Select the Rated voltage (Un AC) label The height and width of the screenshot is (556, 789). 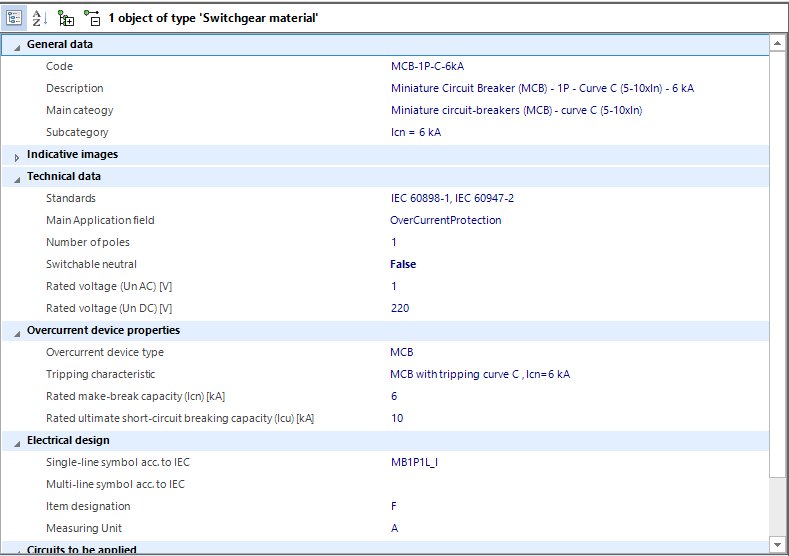pyautogui.click(x=109, y=286)
